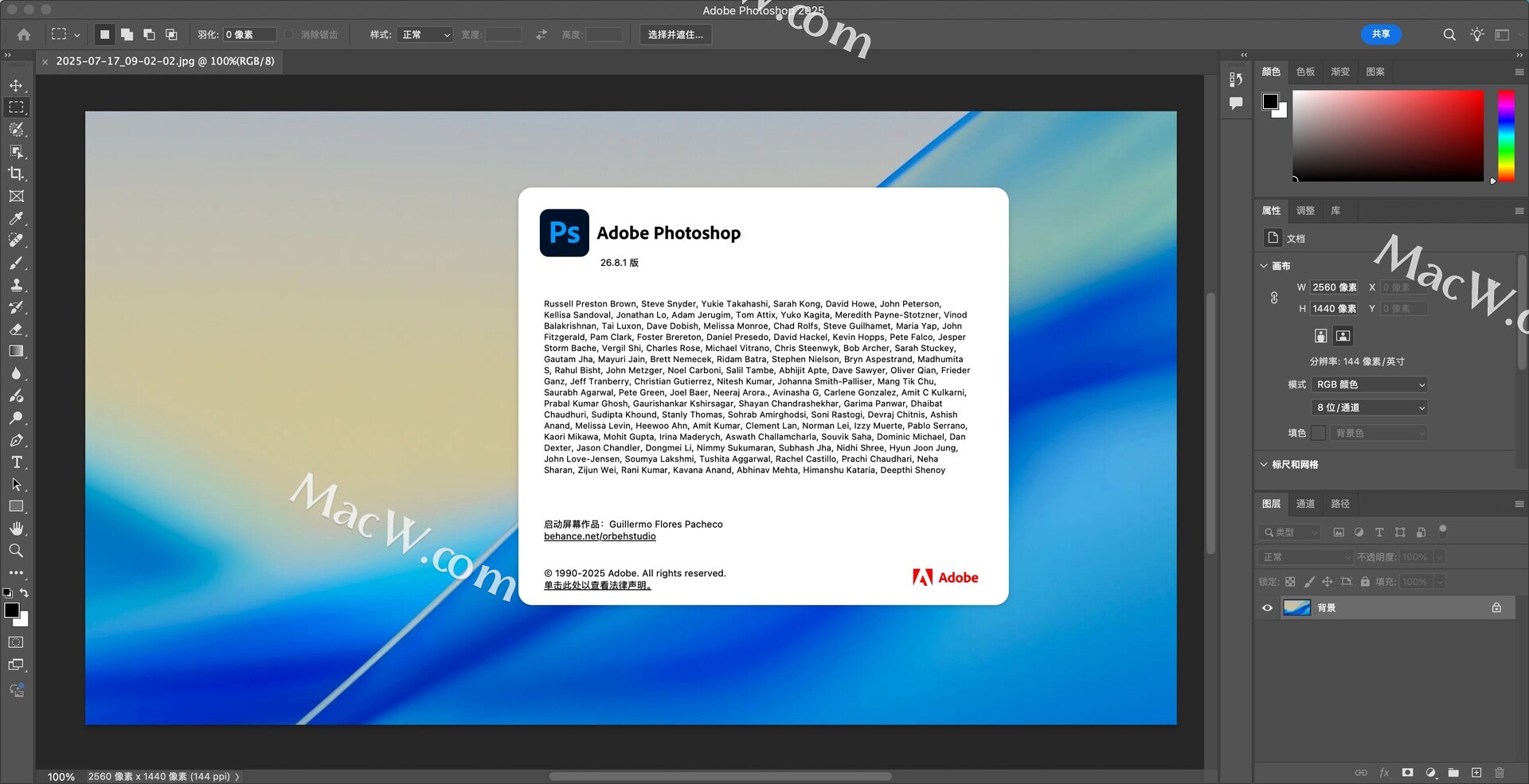The width and height of the screenshot is (1529, 784).
Task: Enable 'Subtract from selection' mode
Action: tap(149, 34)
